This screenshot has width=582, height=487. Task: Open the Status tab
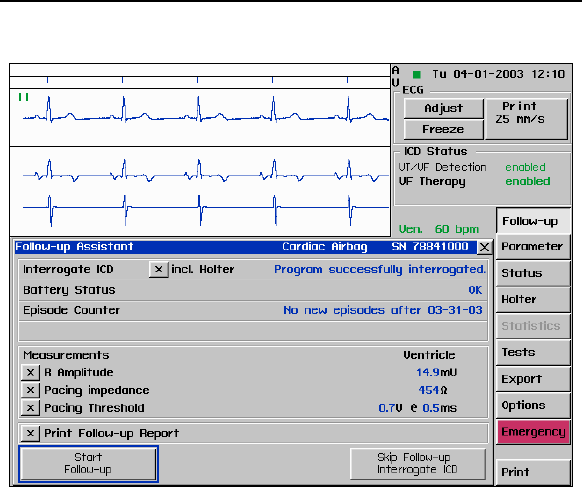point(533,273)
